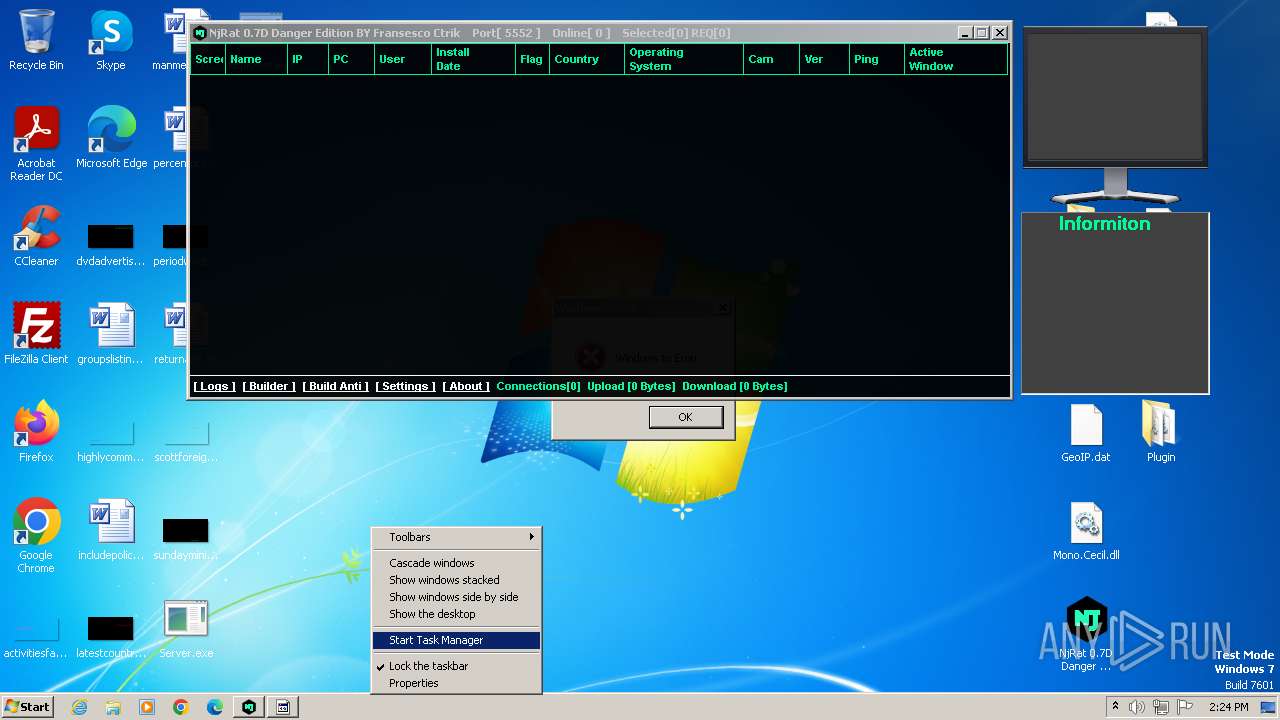The height and width of the screenshot is (720, 1280).
Task: Choose Show windows side by side
Action: click(456, 597)
